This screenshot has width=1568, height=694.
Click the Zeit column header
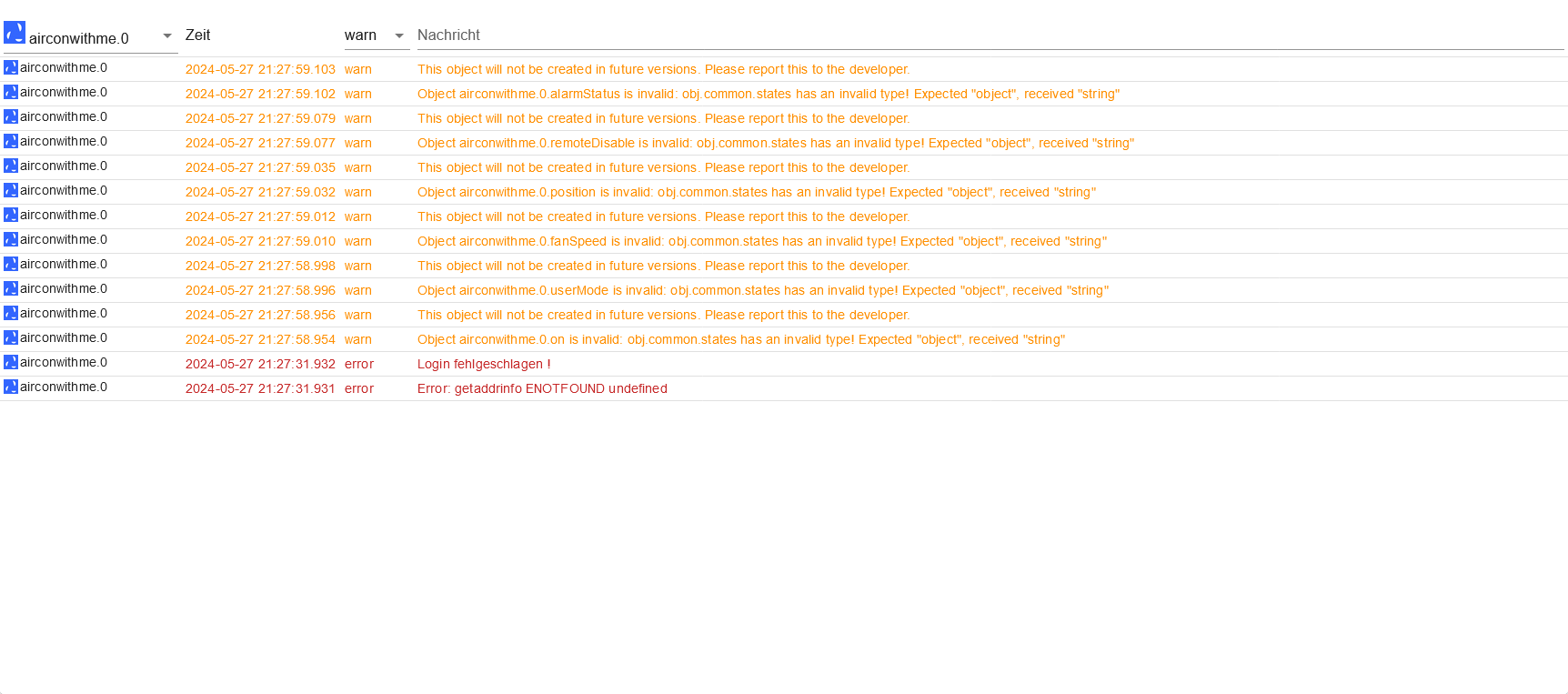pos(197,35)
